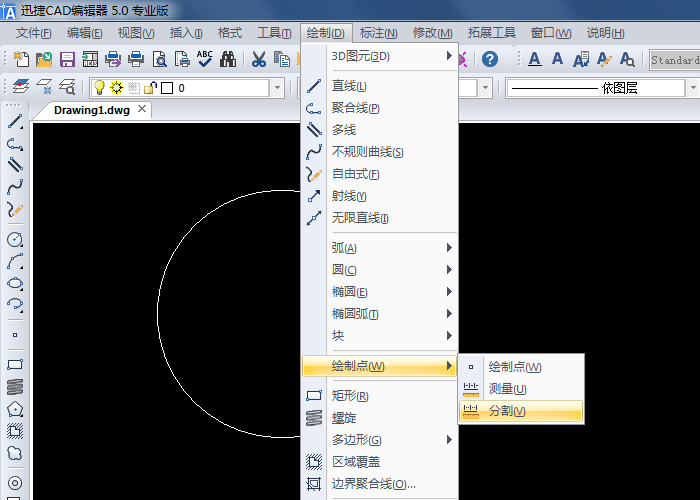
Task: Expand the 块 submenu
Action: (380, 336)
